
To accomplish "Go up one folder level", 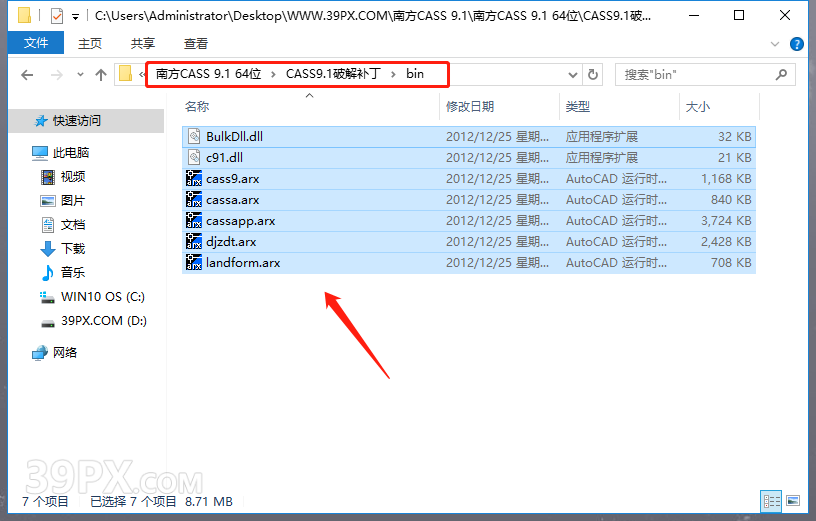I will pyautogui.click(x=101, y=75).
